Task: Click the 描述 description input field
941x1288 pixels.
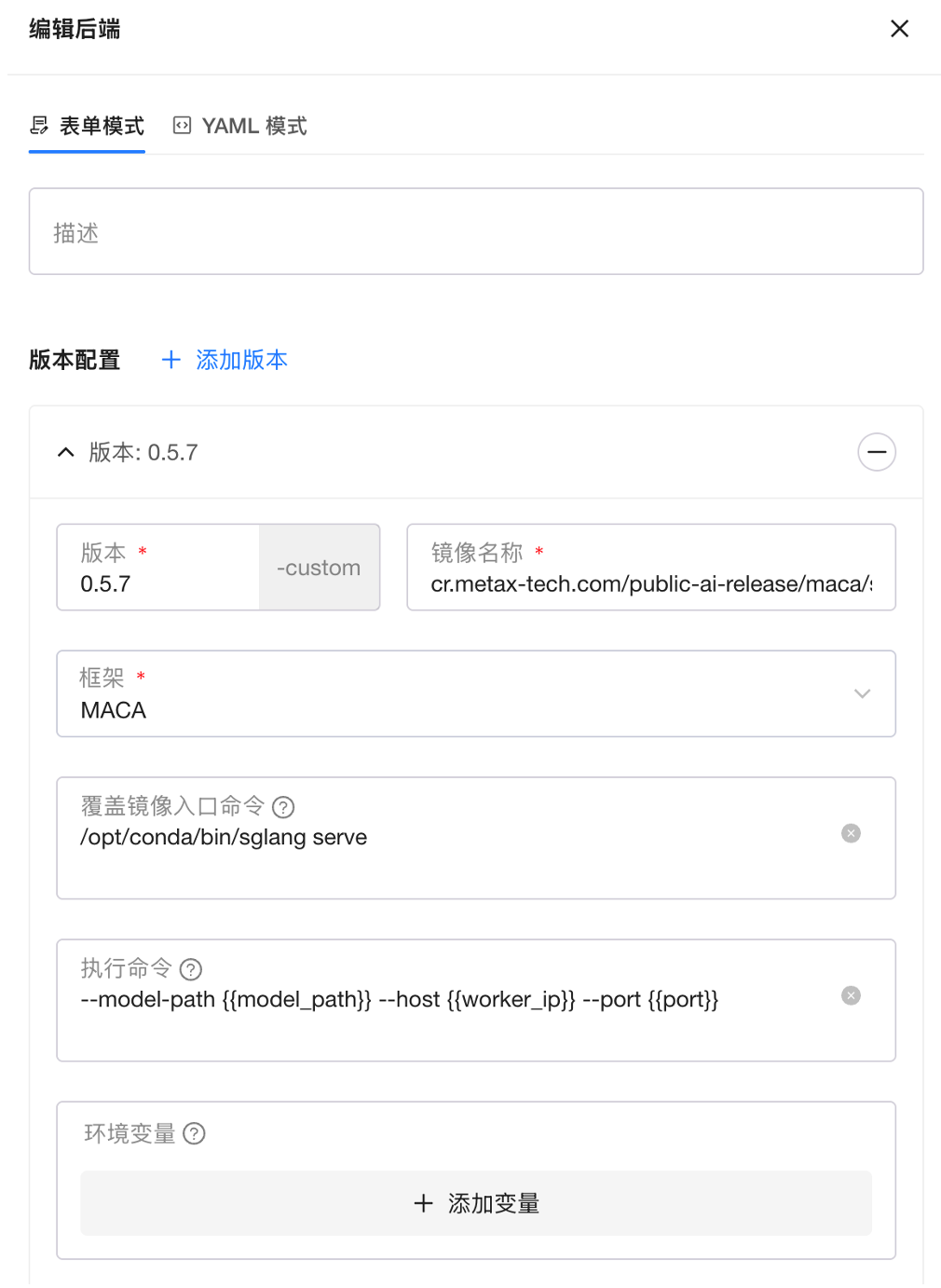Action: [x=475, y=232]
